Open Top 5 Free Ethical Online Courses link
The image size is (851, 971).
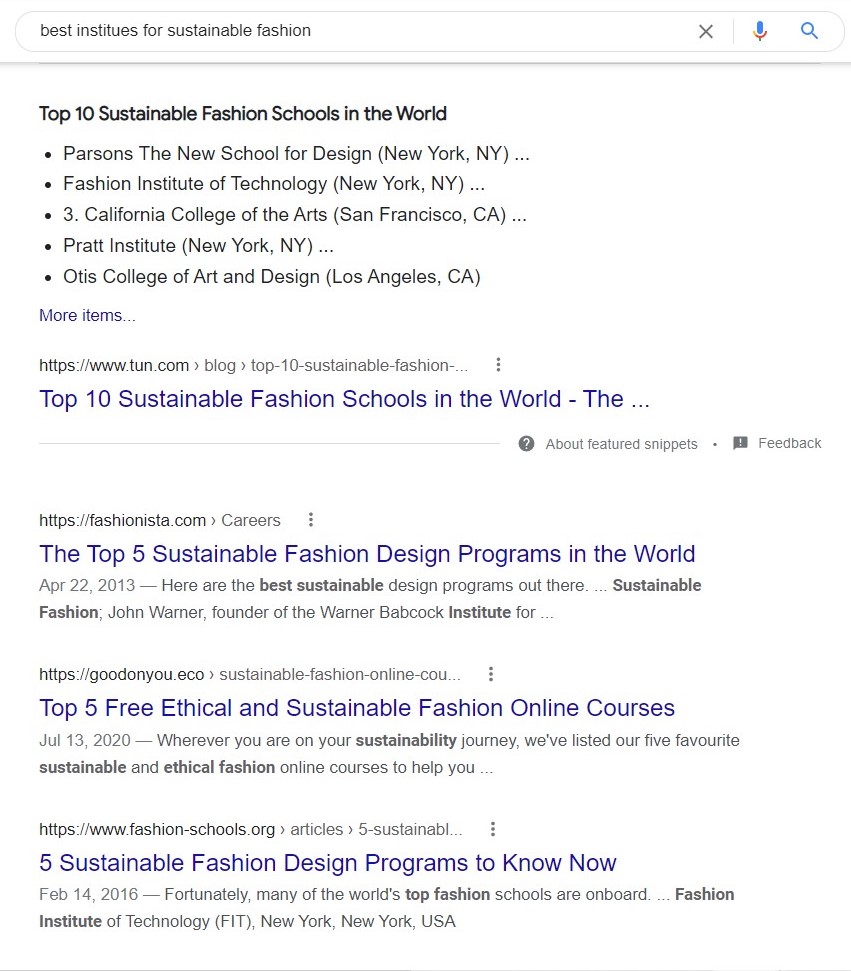tap(356, 708)
